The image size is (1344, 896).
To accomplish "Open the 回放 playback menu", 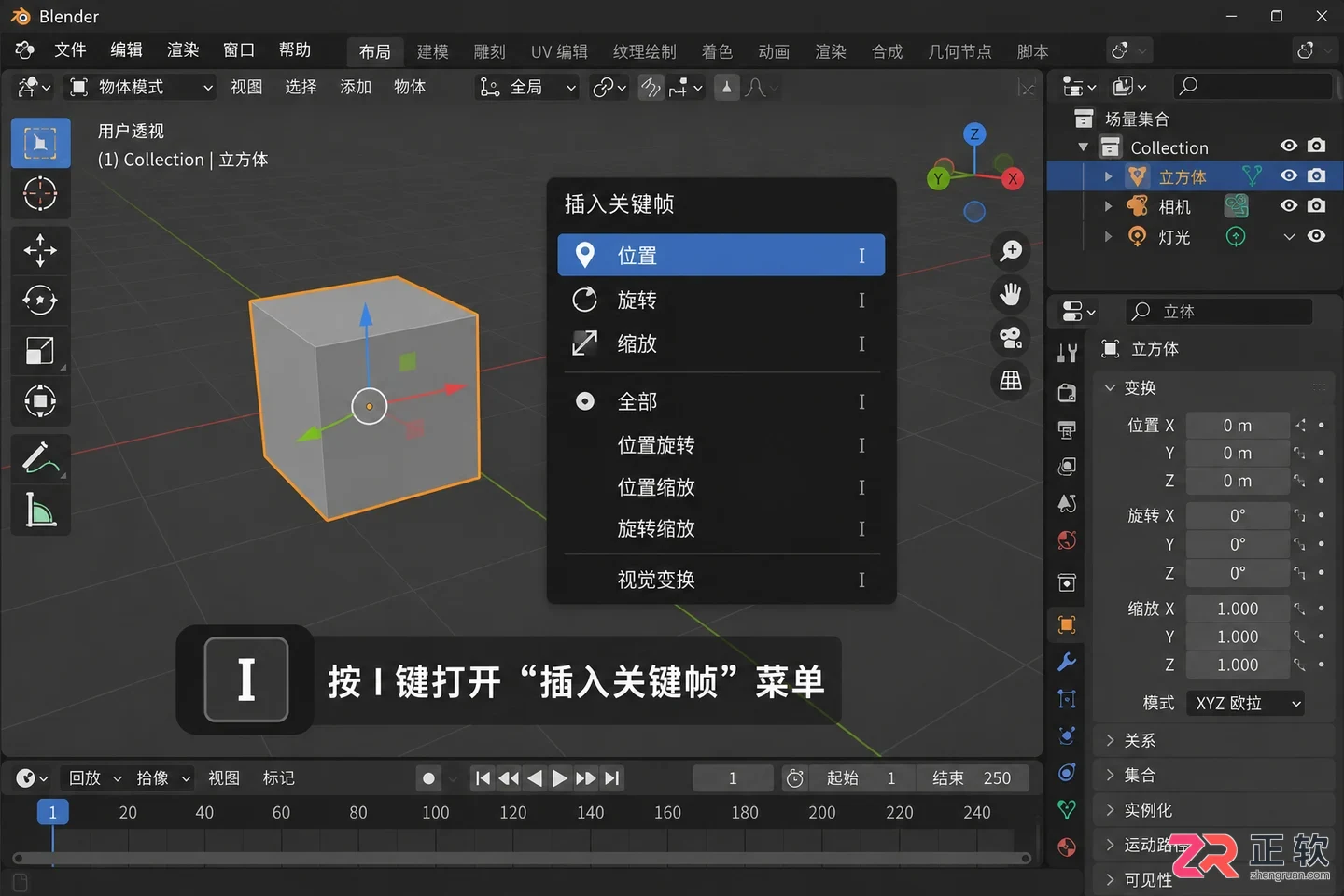I will pos(94,778).
